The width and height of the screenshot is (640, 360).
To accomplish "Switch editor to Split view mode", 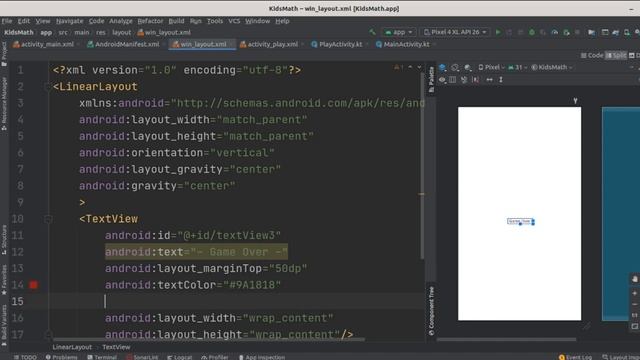I will point(616,55).
